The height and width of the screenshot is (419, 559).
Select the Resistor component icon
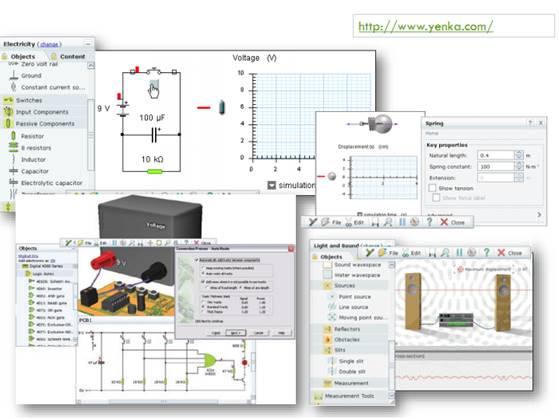point(13,136)
